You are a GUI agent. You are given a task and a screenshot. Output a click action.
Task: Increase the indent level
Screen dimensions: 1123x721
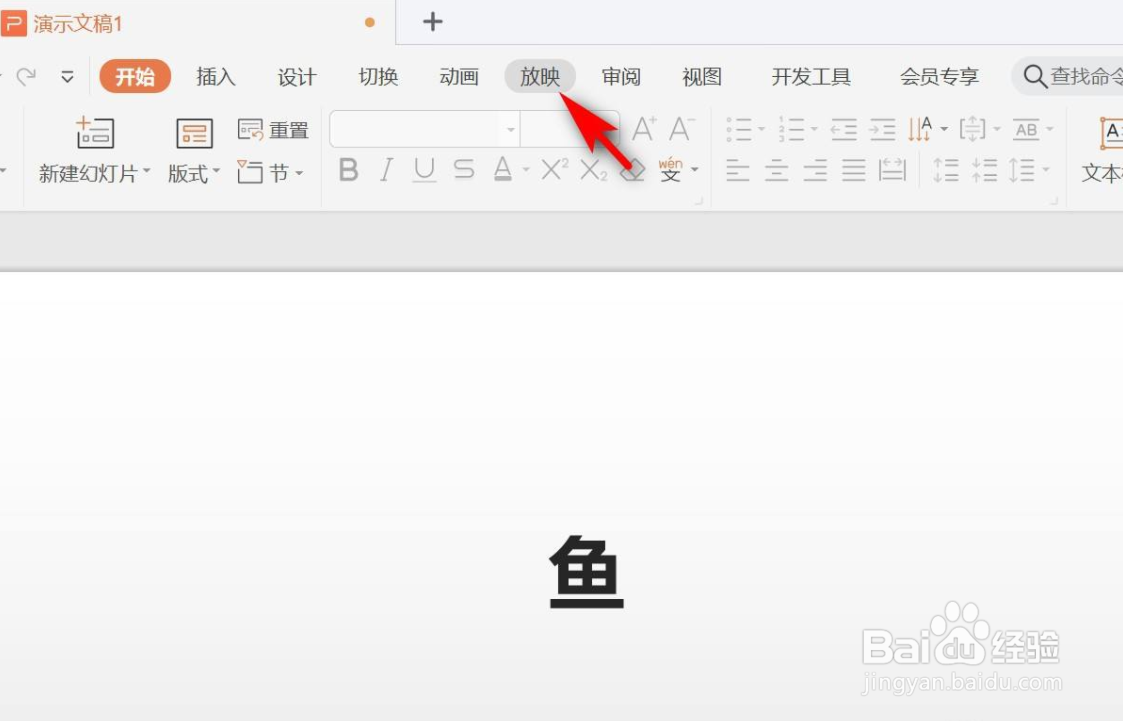[882, 130]
